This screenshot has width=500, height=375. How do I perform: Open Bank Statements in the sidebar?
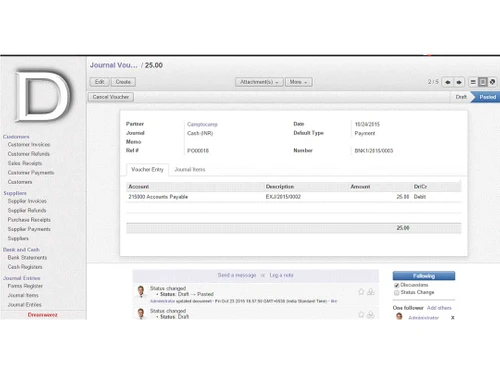coord(27,258)
